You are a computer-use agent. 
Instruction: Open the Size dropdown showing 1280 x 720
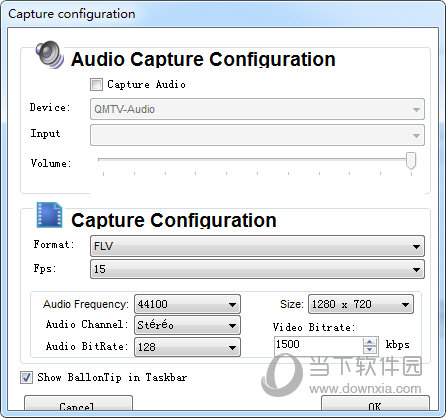[361, 304]
